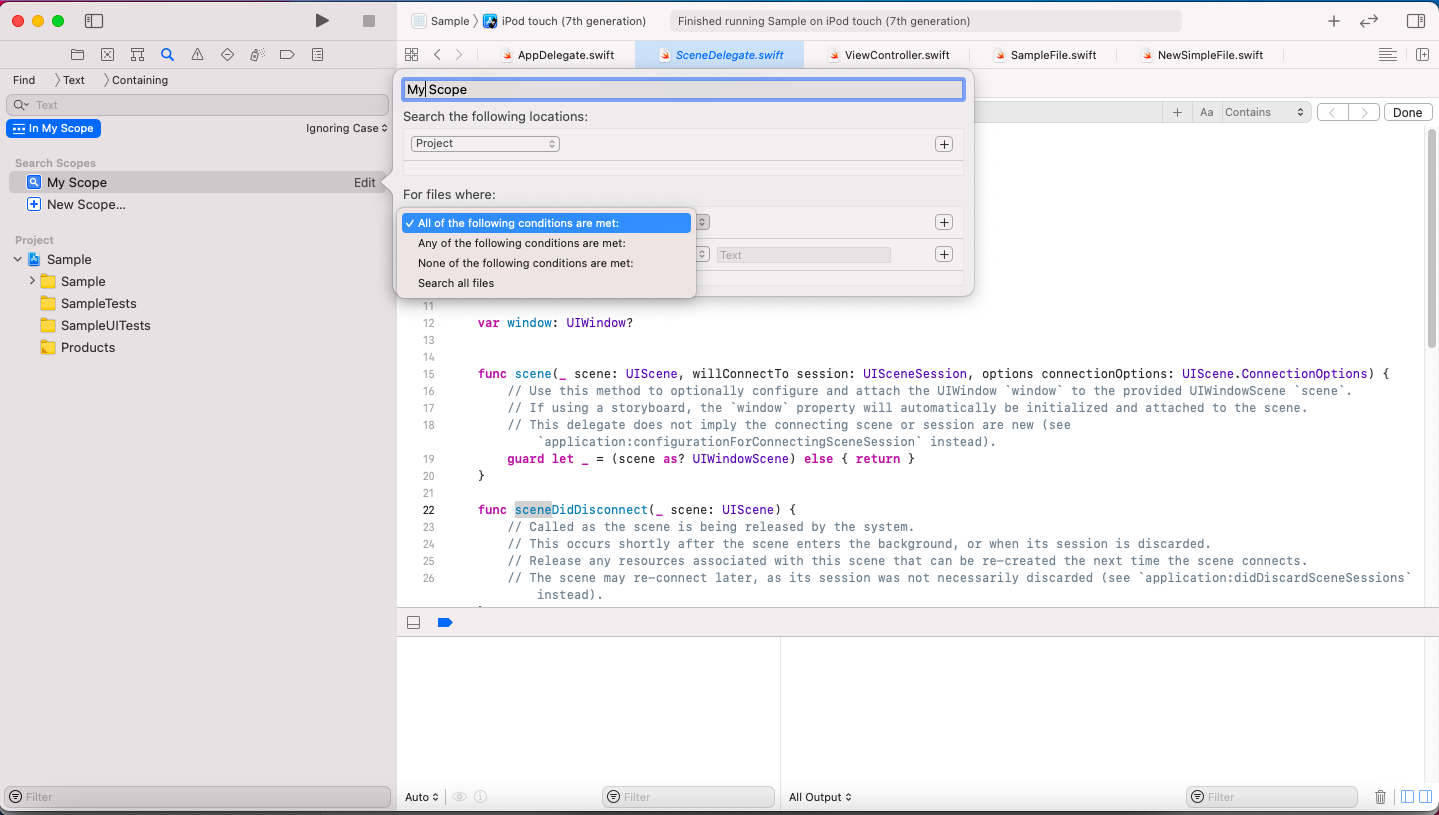The height and width of the screenshot is (815, 1439).
Task: Collapse the Sample project disclosure
Action: [18, 259]
